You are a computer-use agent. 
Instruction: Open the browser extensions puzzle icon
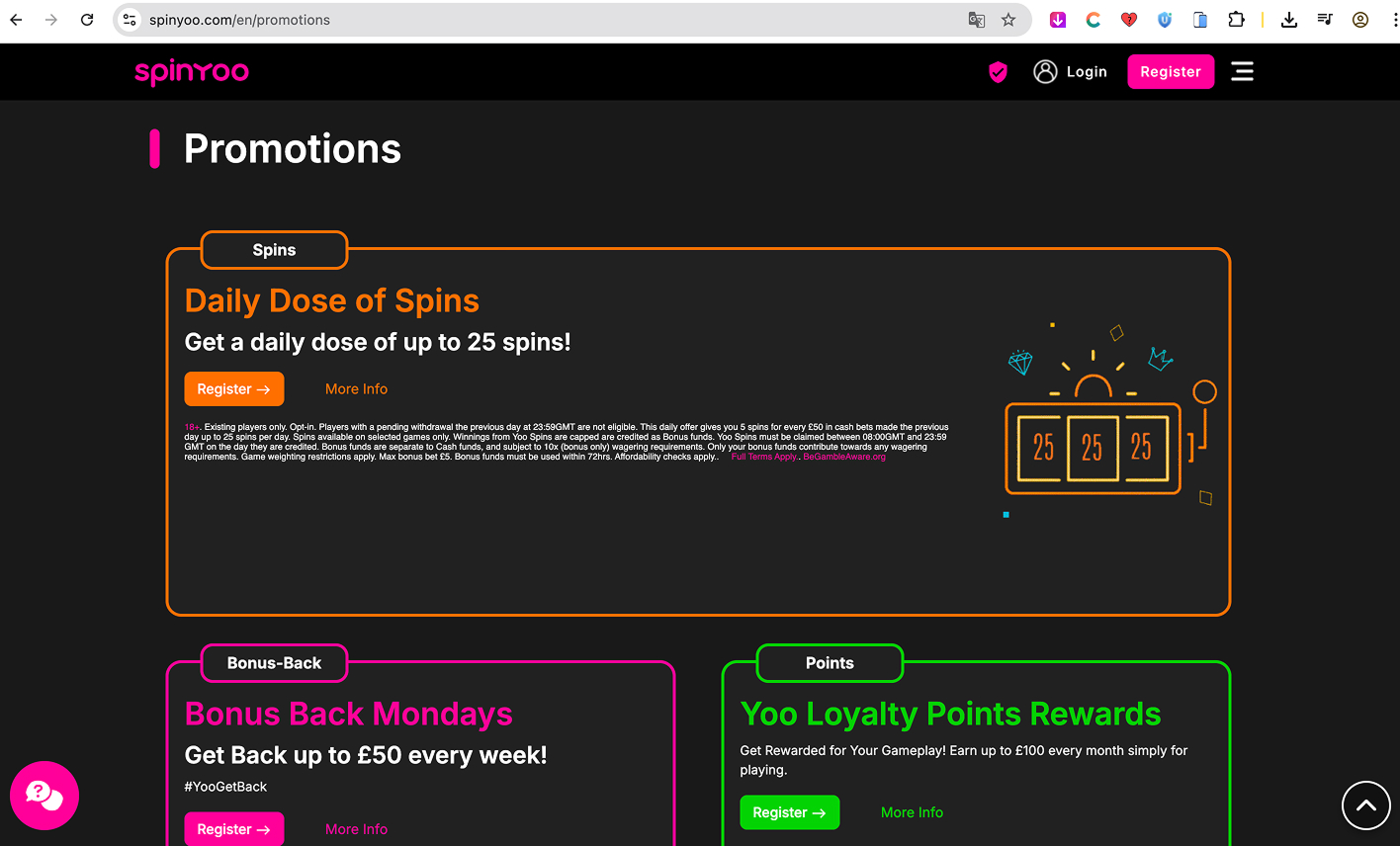[x=1236, y=19]
